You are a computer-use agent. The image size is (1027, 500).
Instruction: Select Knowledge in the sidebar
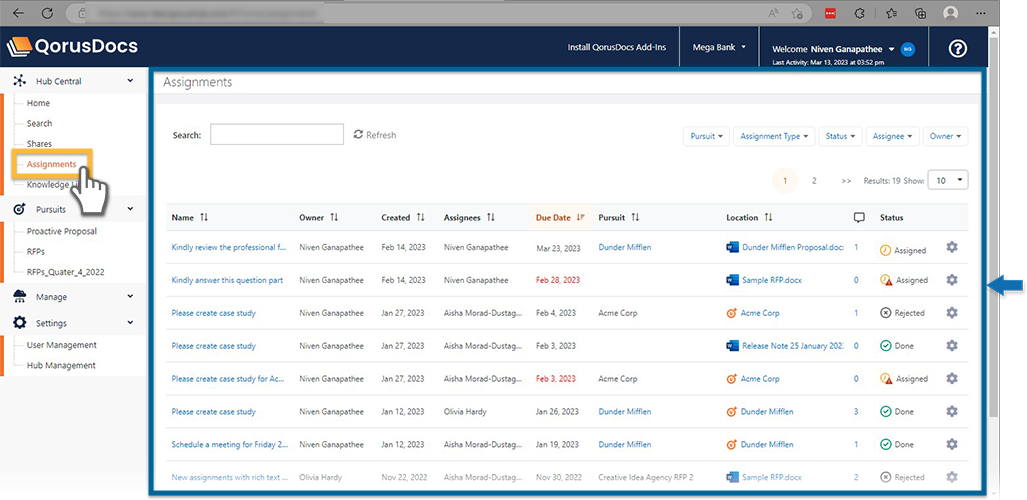tap(48, 185)
